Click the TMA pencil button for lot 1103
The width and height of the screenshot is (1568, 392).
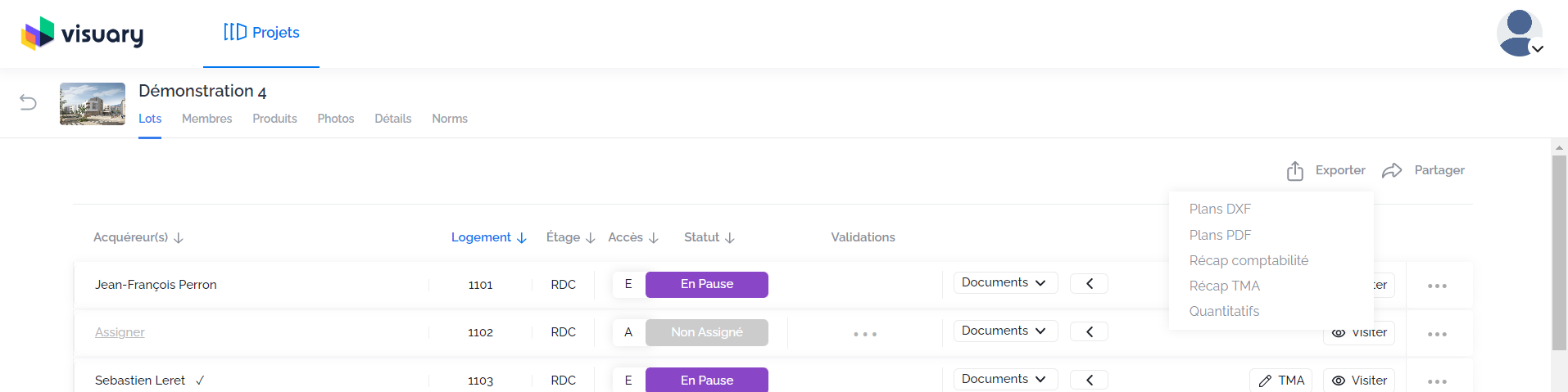point(1280,381)
